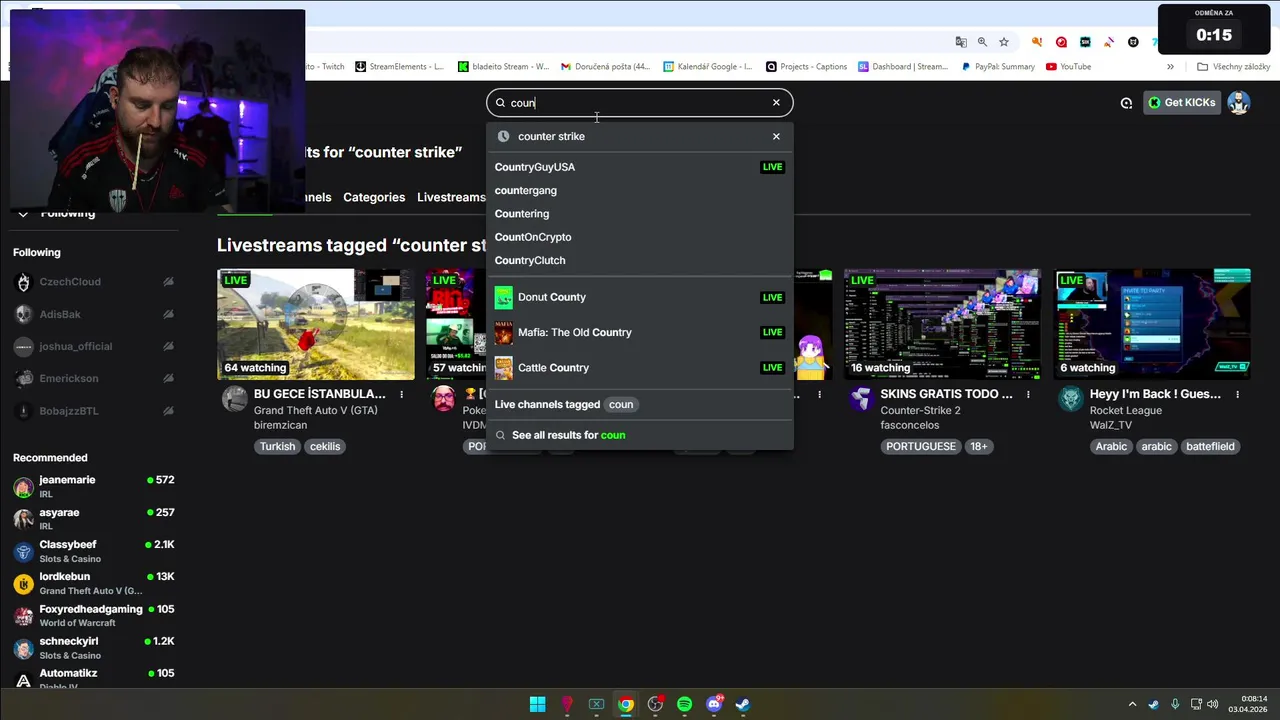
Task: Click the browser zoom magnifier icon
Action: [x=982, y=42]
